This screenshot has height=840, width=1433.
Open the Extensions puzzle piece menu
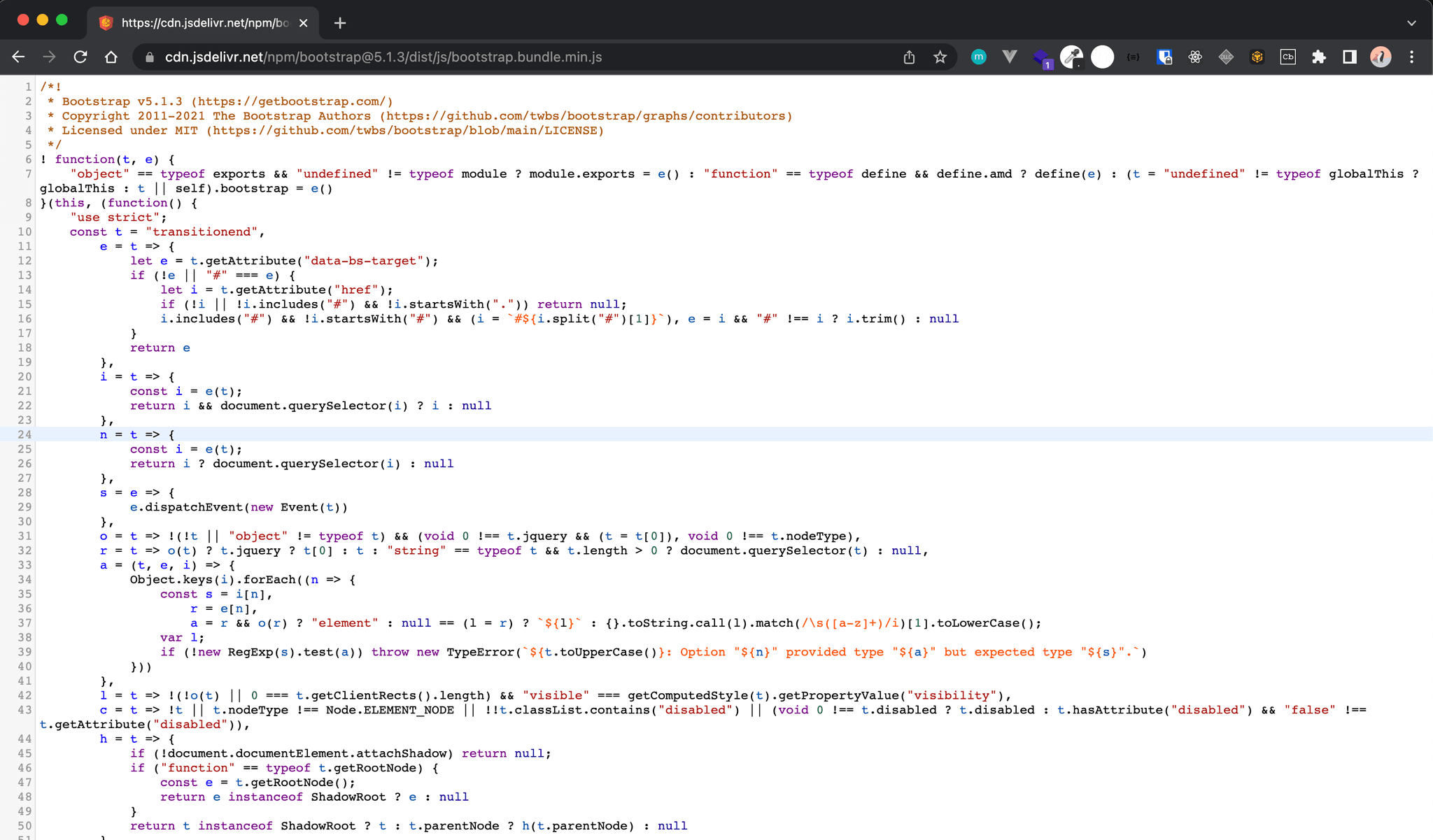[1319, 57]
